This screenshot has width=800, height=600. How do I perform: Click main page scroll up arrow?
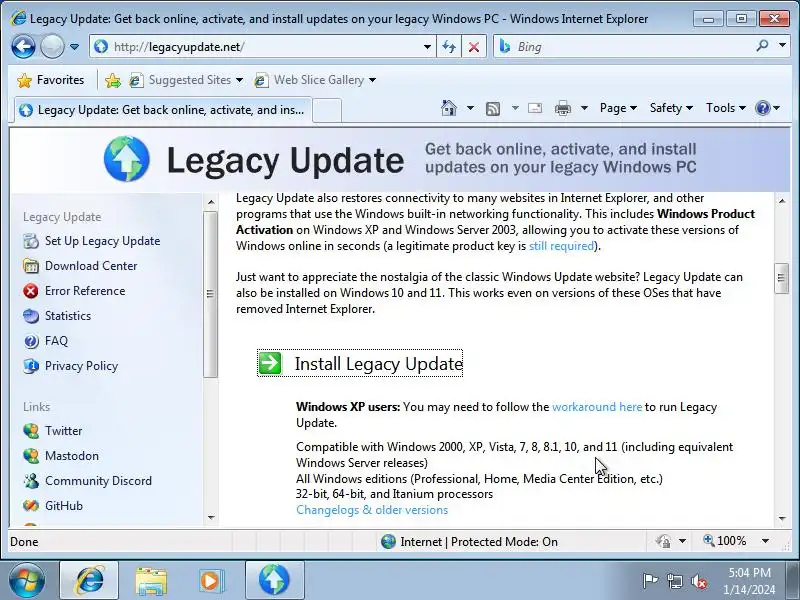tap(782, 201)
